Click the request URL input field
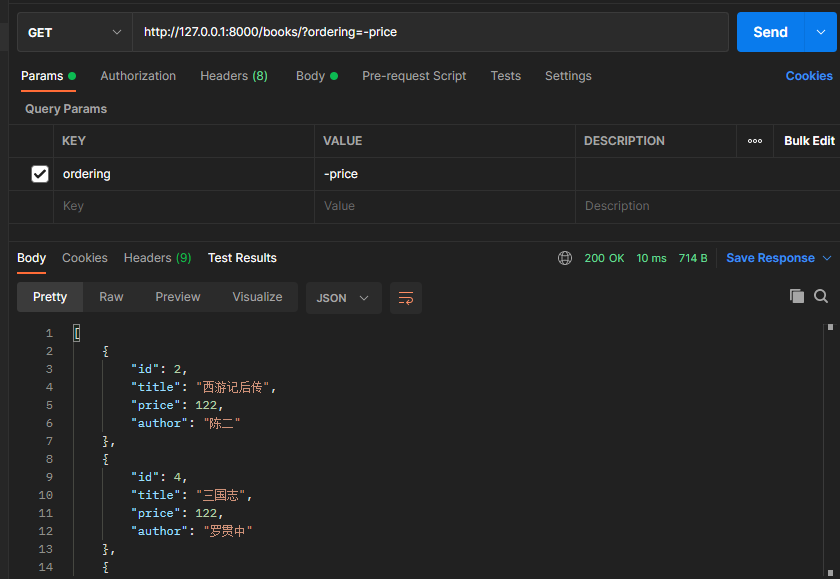Viewport: 840px width, 579px height. click(430, 32)
